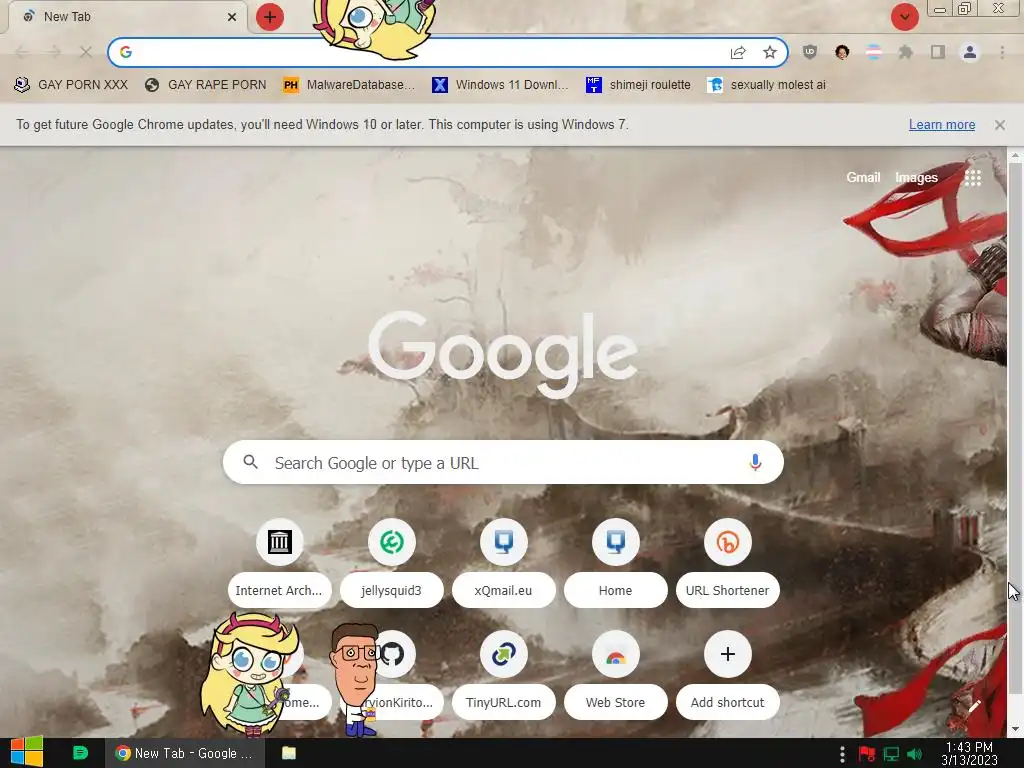Open the Chrome profile menu
Screen dimensions: 1024x768
click(970, 52)
